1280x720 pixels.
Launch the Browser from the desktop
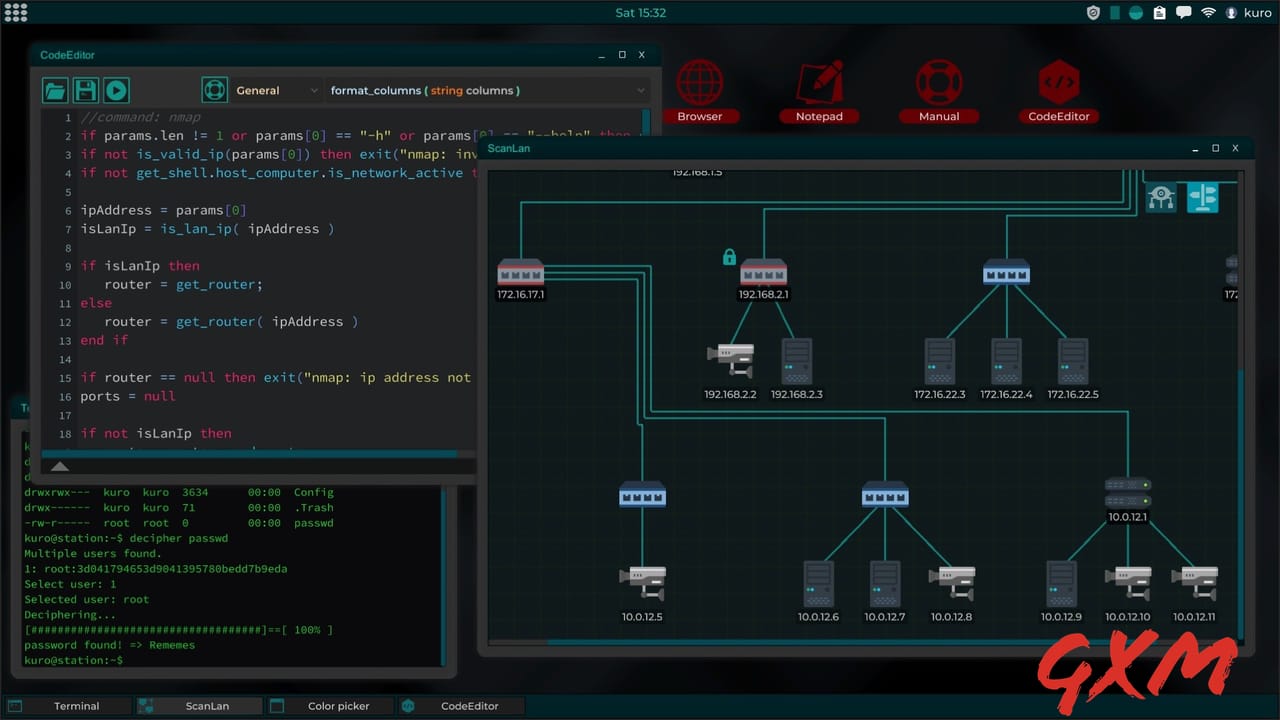(x=700, y=83)
